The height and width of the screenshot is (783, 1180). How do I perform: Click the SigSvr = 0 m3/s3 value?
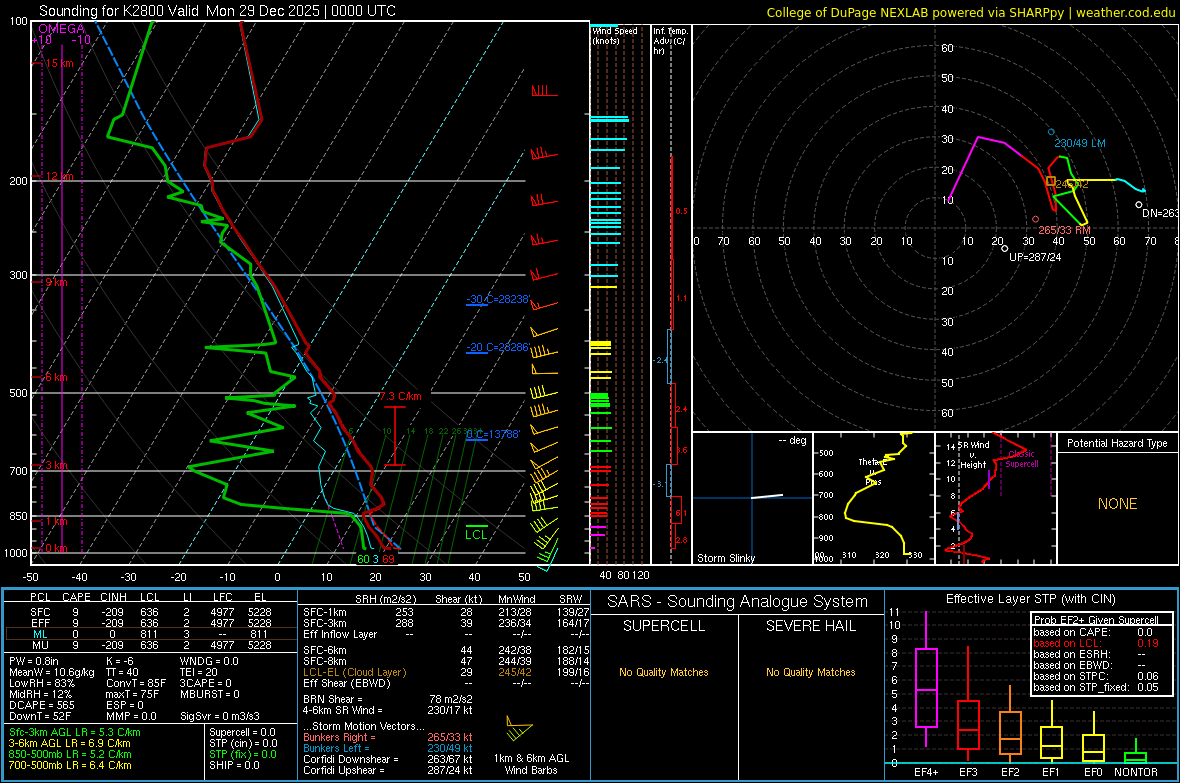click(x=220, y=716)
